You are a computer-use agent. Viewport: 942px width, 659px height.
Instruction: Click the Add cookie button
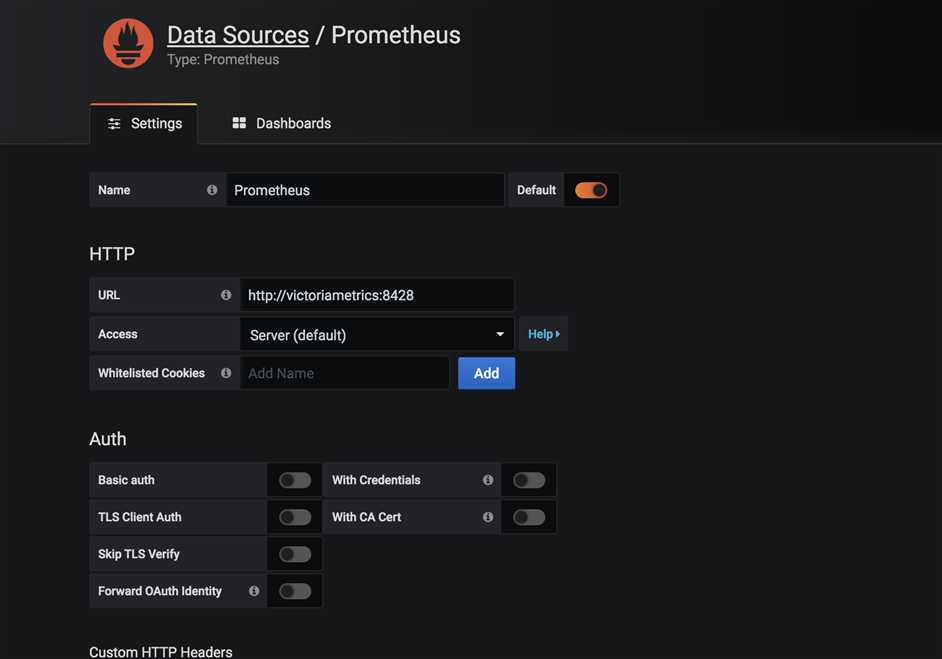click(487, 373)
